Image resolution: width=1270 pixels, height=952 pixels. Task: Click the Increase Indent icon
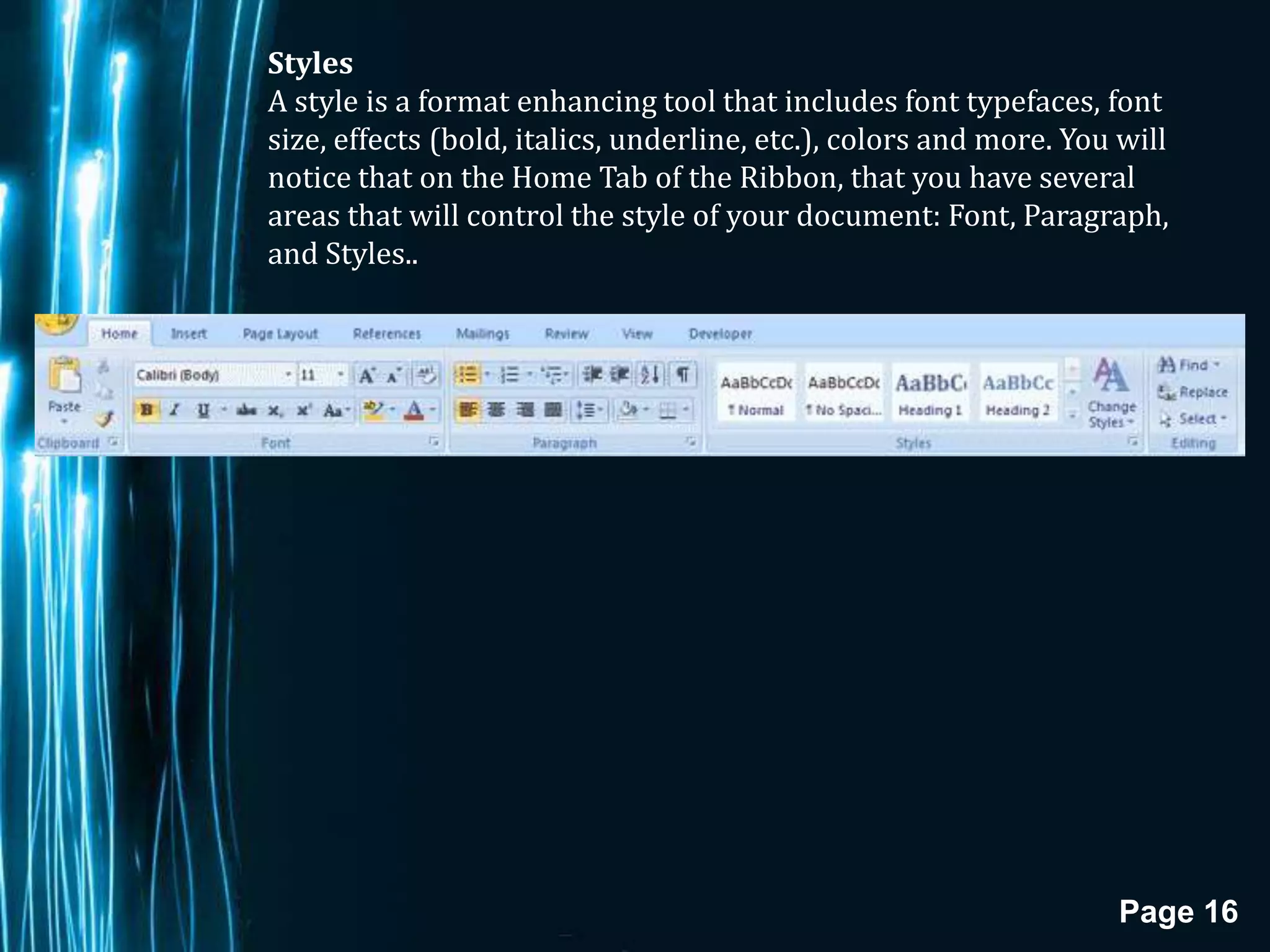[x=619, y=374]
